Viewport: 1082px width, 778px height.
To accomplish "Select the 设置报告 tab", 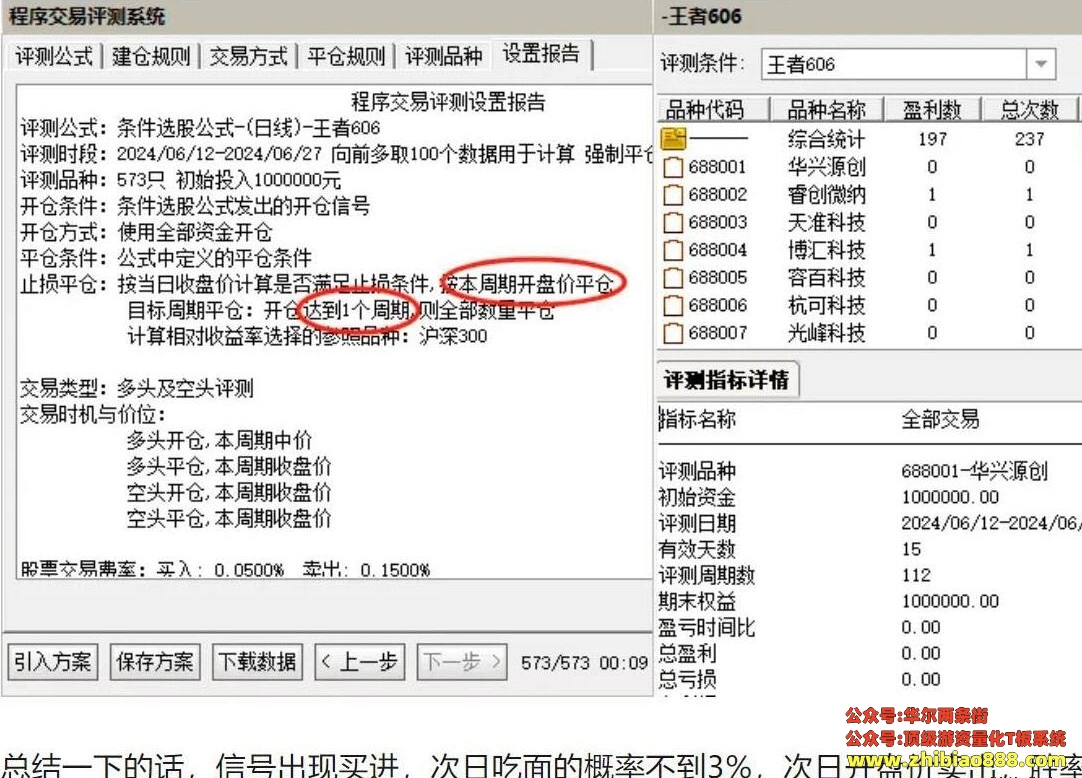I will 542,54.
